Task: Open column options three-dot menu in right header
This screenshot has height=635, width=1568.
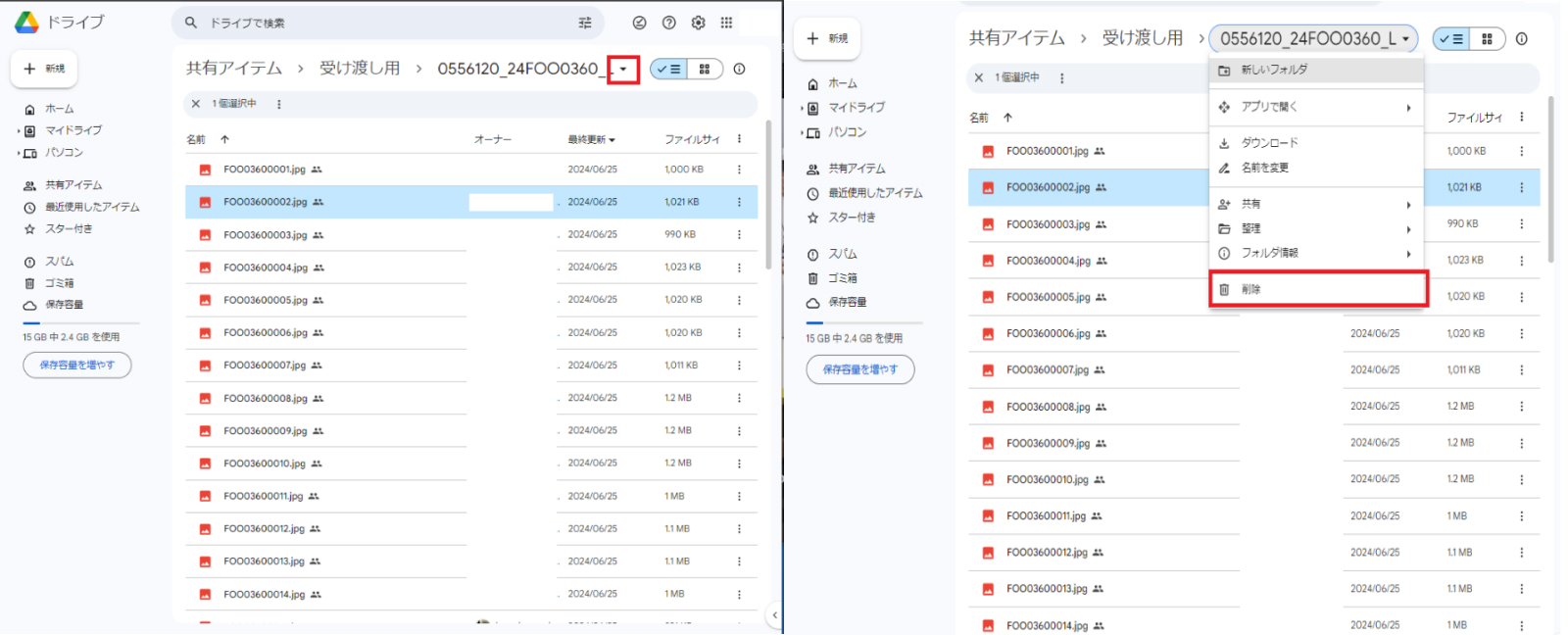Action: point(1522,117)
